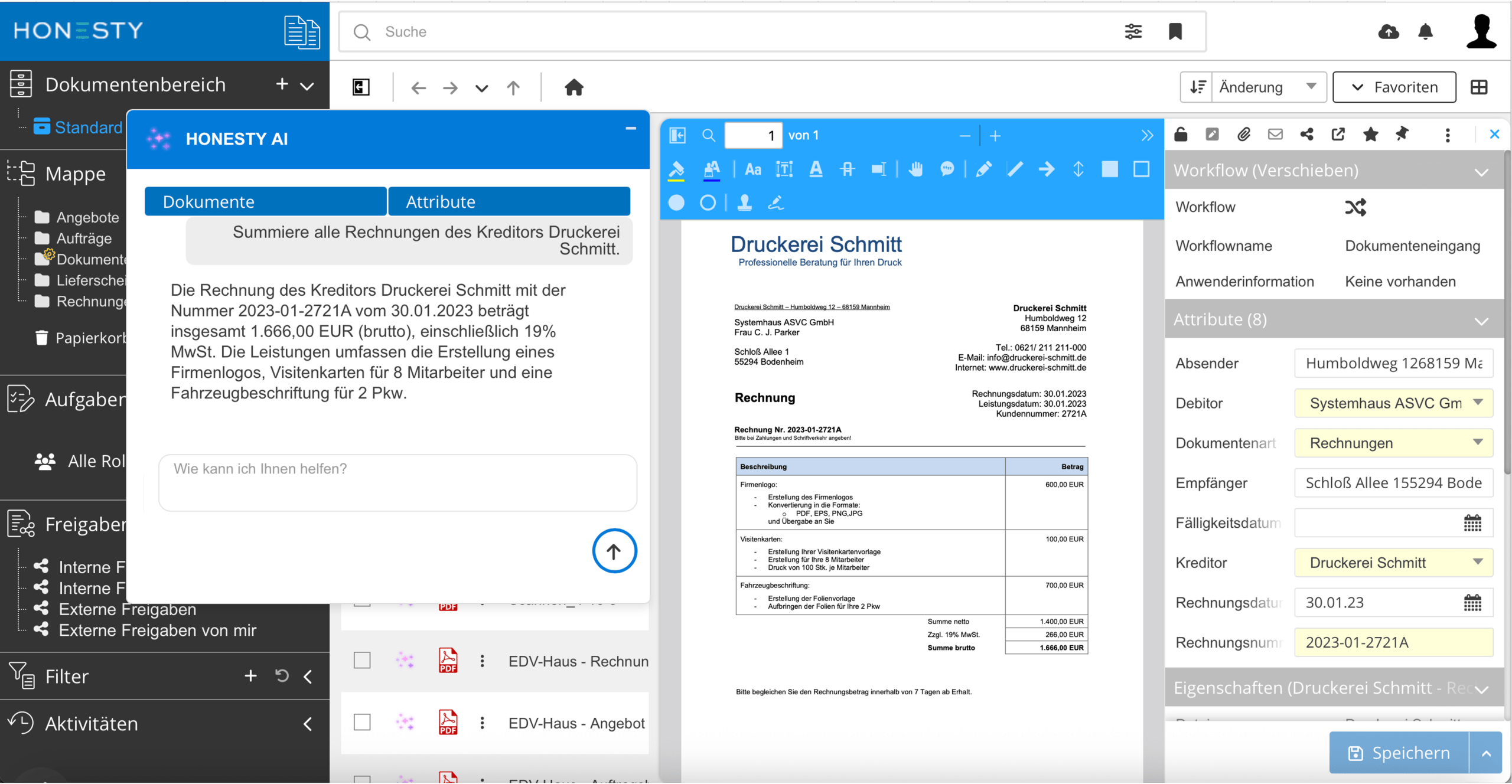The height and width of the screenshot is (784, 1512).
Task: Expand Dokumentenbereich chevron
Action: click(x=307, y=86)
